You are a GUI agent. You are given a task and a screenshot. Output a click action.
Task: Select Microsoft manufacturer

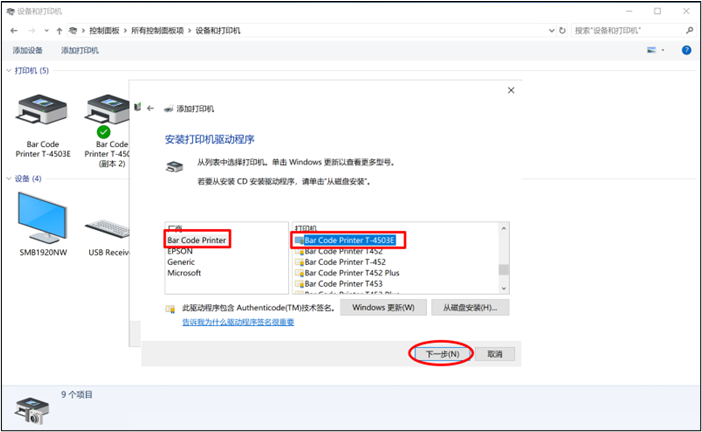(184, 273)
